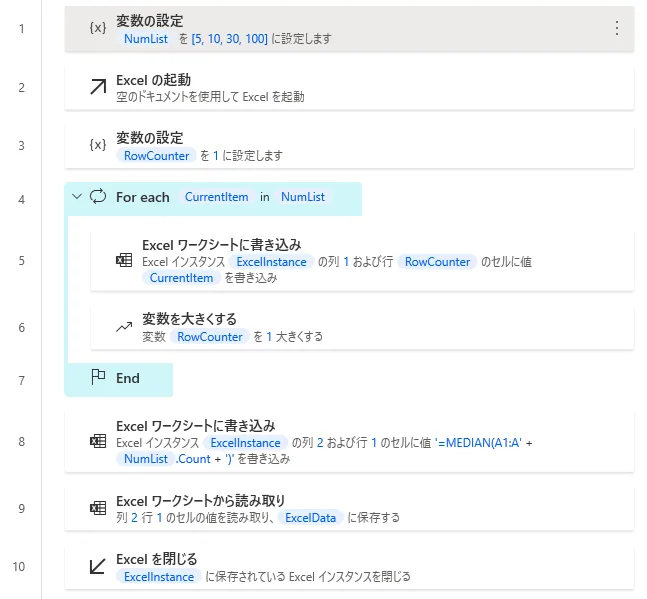This screenshot has height=599, width=647.
Task: Click the NumList variable in step 1
Action: [x=145, y=39]
